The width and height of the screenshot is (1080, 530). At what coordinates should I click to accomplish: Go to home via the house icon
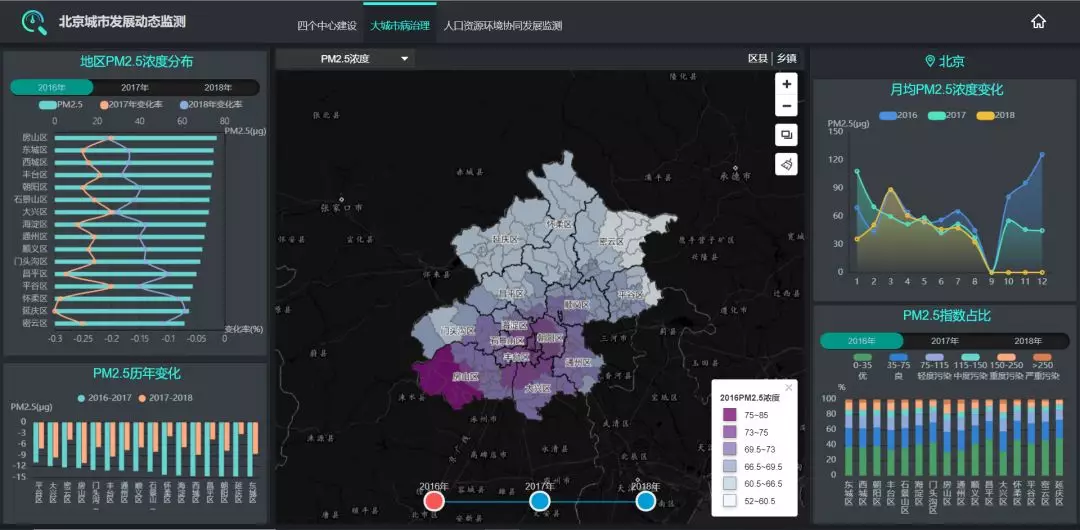[1038, 21]
